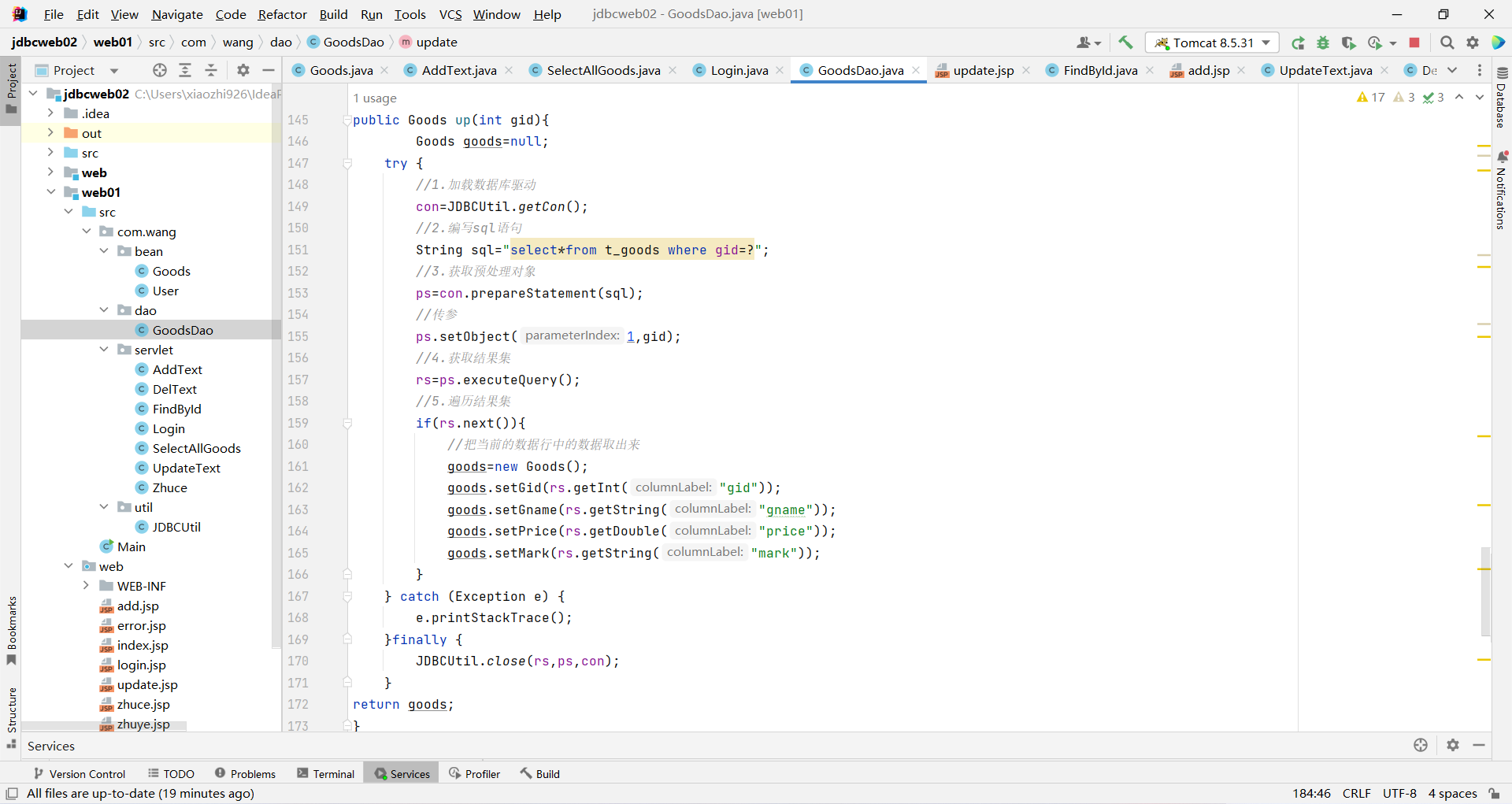Toggle read-only lock icon in status bar
This screenshot has height=804, width=1512.
(x=1494, y=793)
